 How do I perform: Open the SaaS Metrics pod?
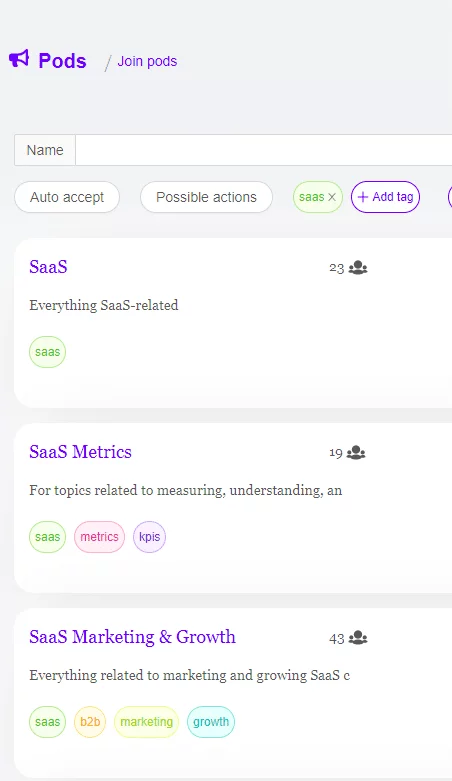[x=80, y=452]
